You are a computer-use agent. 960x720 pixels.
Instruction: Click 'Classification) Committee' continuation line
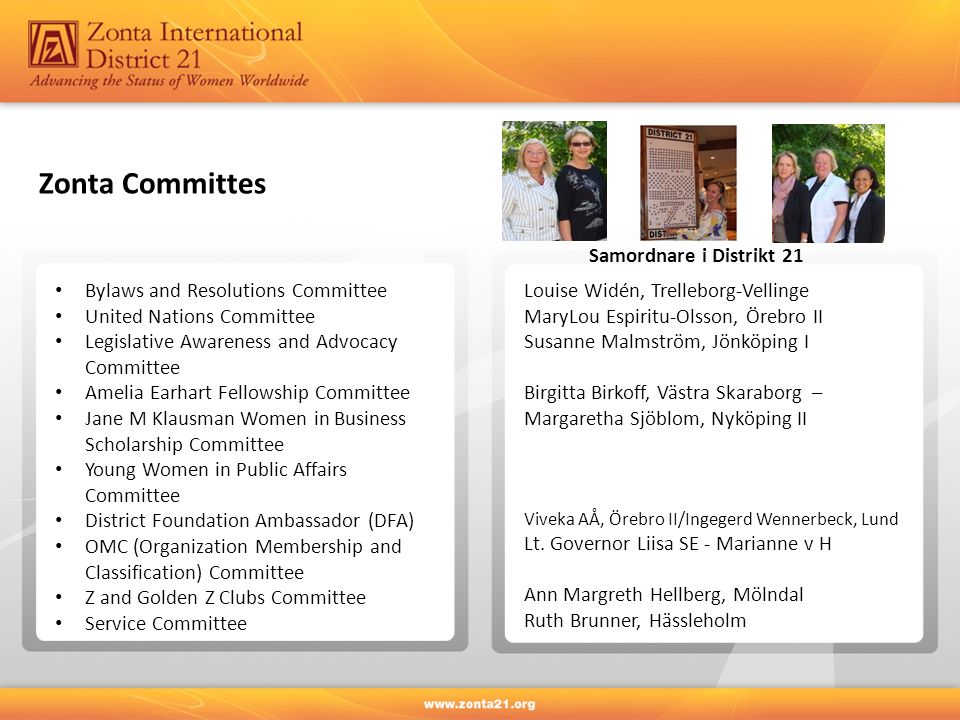click(x=194, y=572)
